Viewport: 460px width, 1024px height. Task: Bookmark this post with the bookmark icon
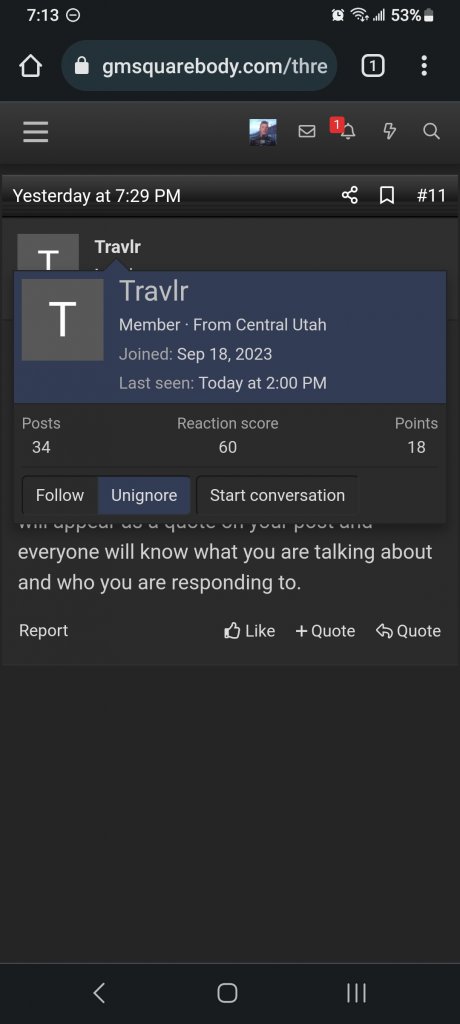(387, 195)
